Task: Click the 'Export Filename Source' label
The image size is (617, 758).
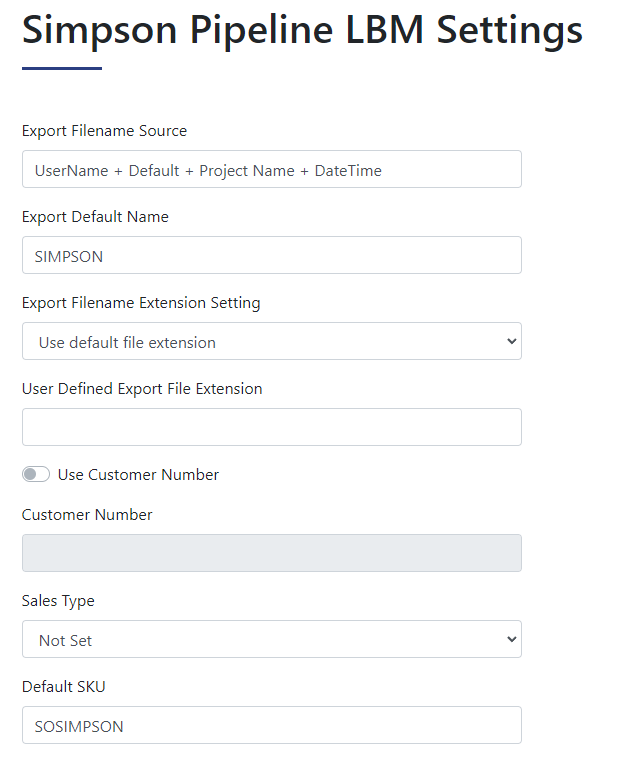Action: (104, 131)
